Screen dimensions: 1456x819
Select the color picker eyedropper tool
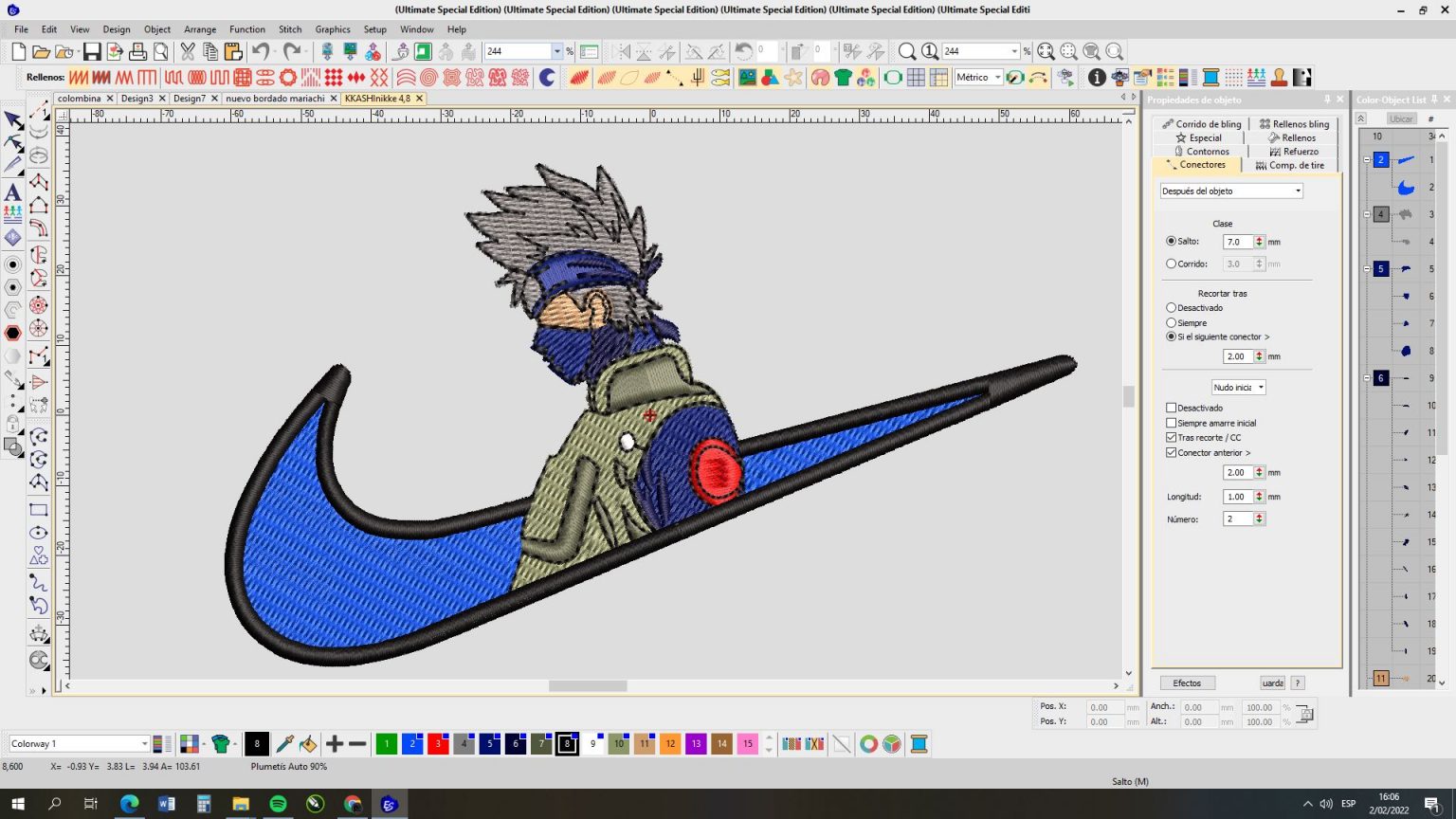tap(283, 744)
